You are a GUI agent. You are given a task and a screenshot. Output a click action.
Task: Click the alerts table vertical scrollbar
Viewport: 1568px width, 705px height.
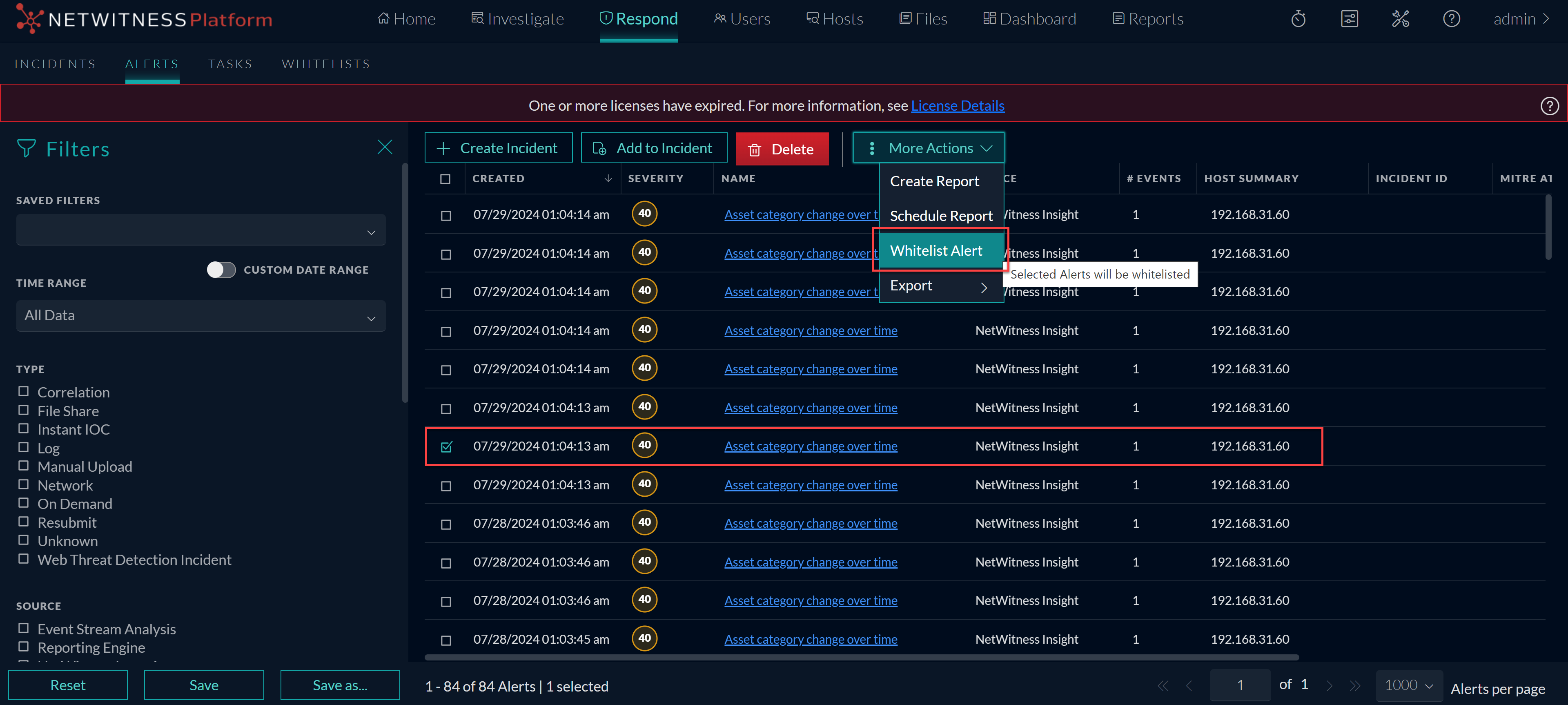1548,226
